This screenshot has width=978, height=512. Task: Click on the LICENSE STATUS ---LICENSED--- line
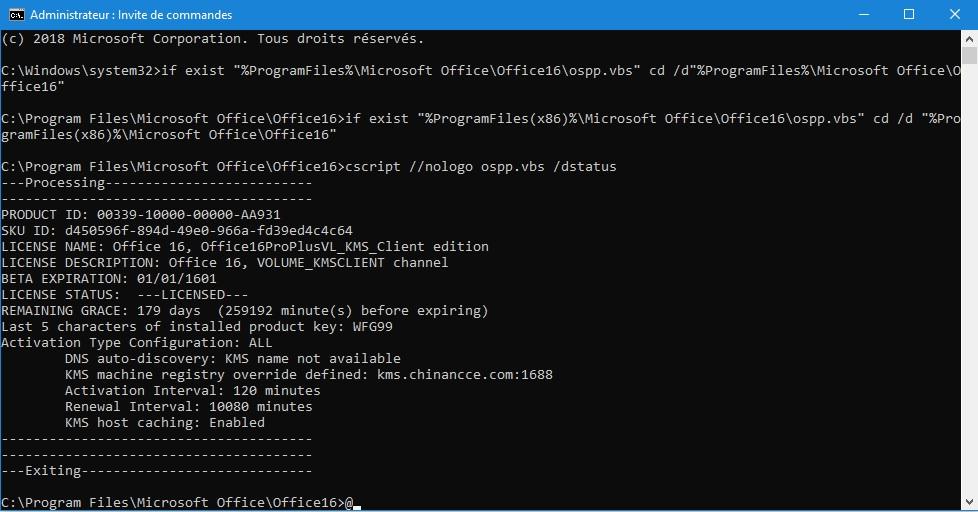coord(125,294)
